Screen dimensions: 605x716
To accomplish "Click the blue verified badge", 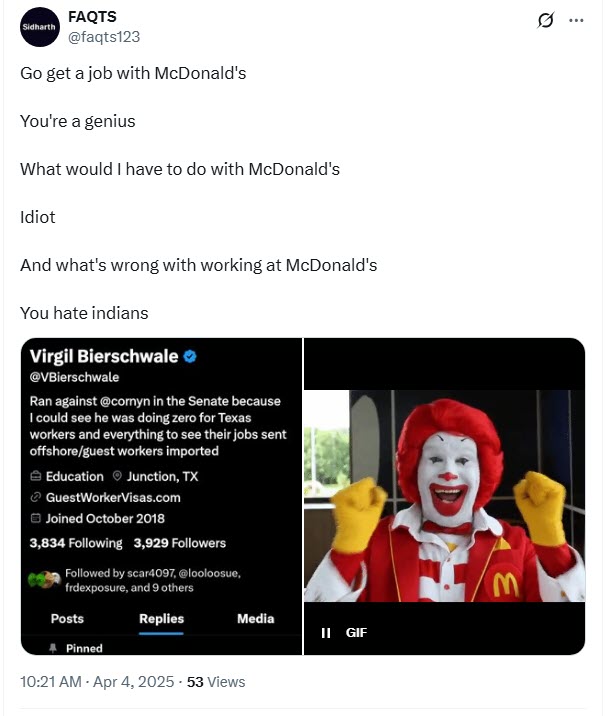I will click(190, 357).
